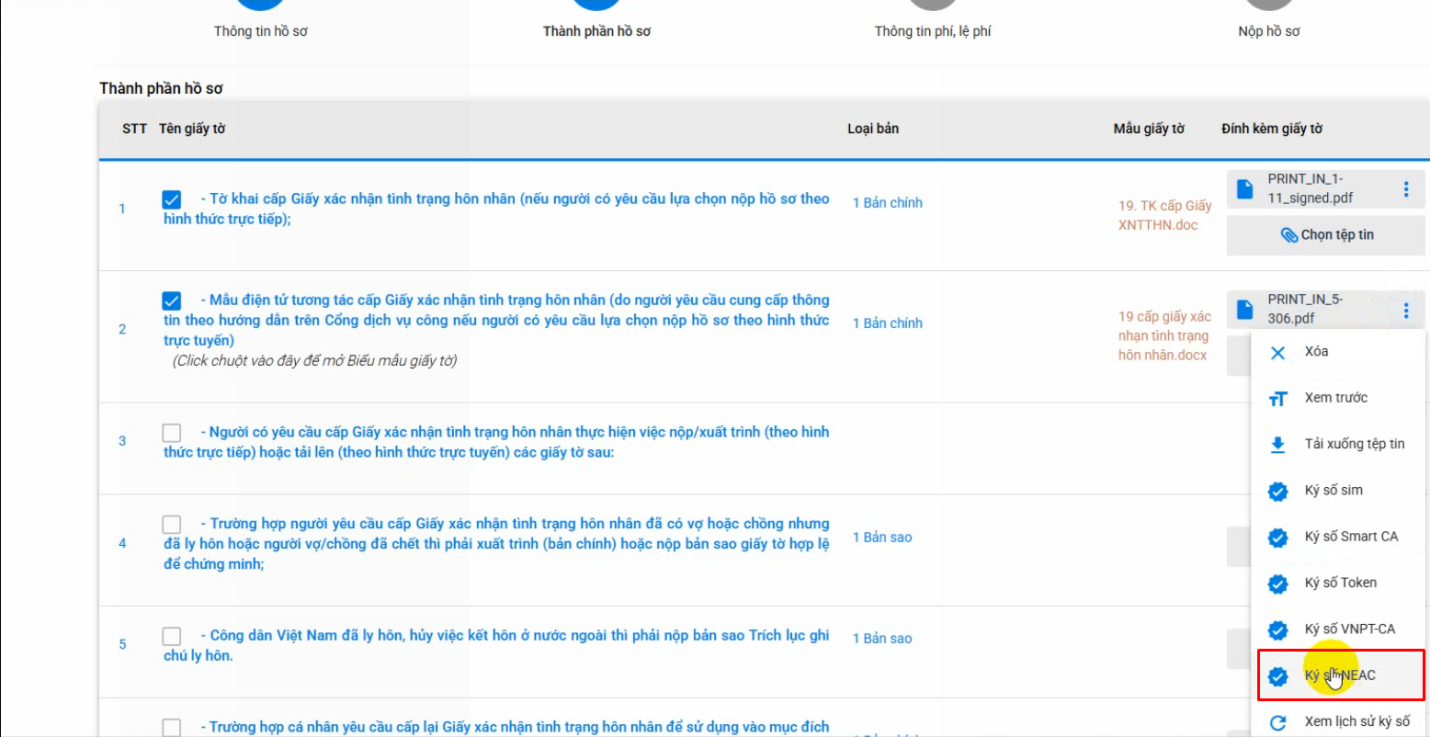The width and height of the screenshot is (1430, 737).
Task: Open 19 cấp giấy xác nhận docx link
Action: pyautogui.click(x=1164, y=336)
